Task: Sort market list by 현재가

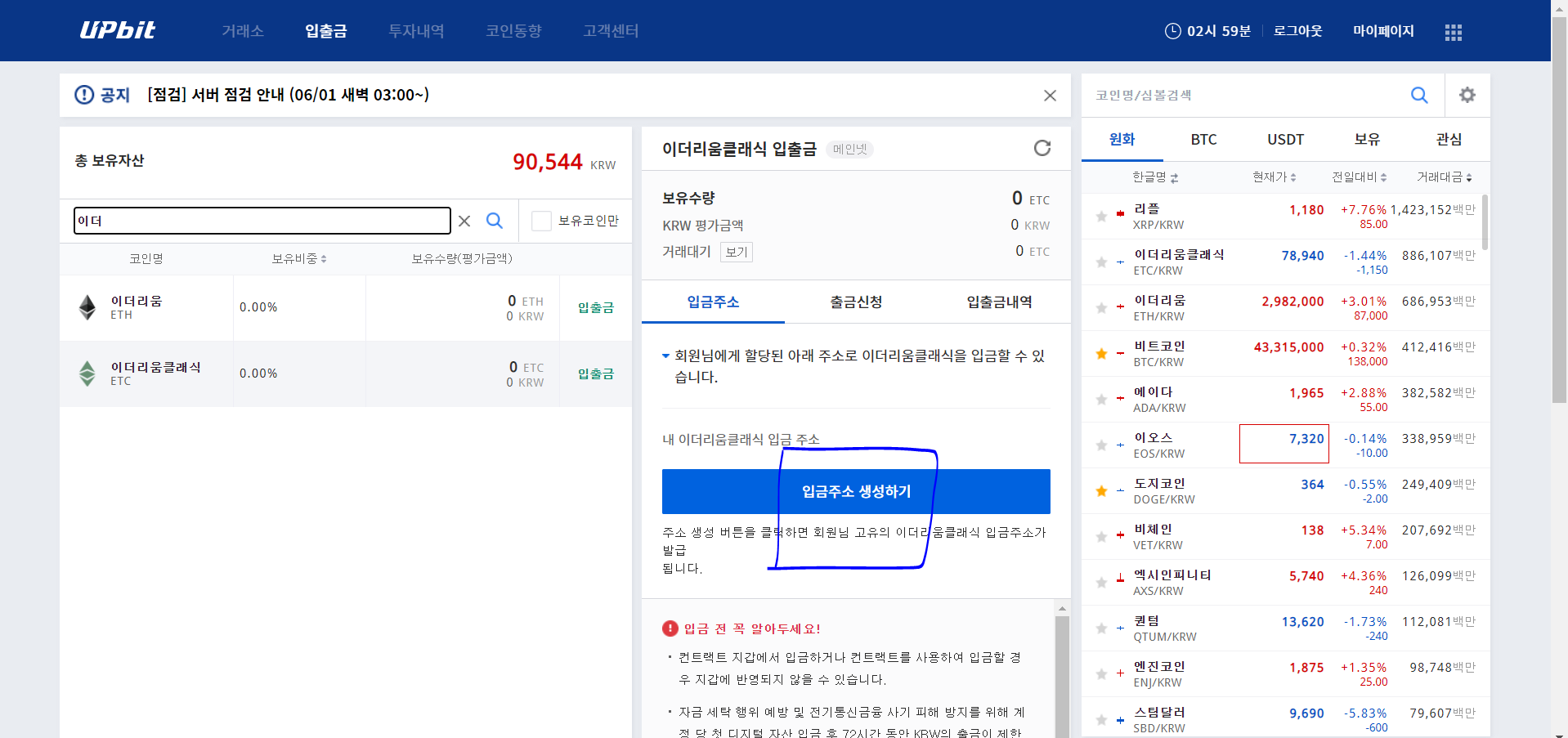Action: click(1274, 177)
